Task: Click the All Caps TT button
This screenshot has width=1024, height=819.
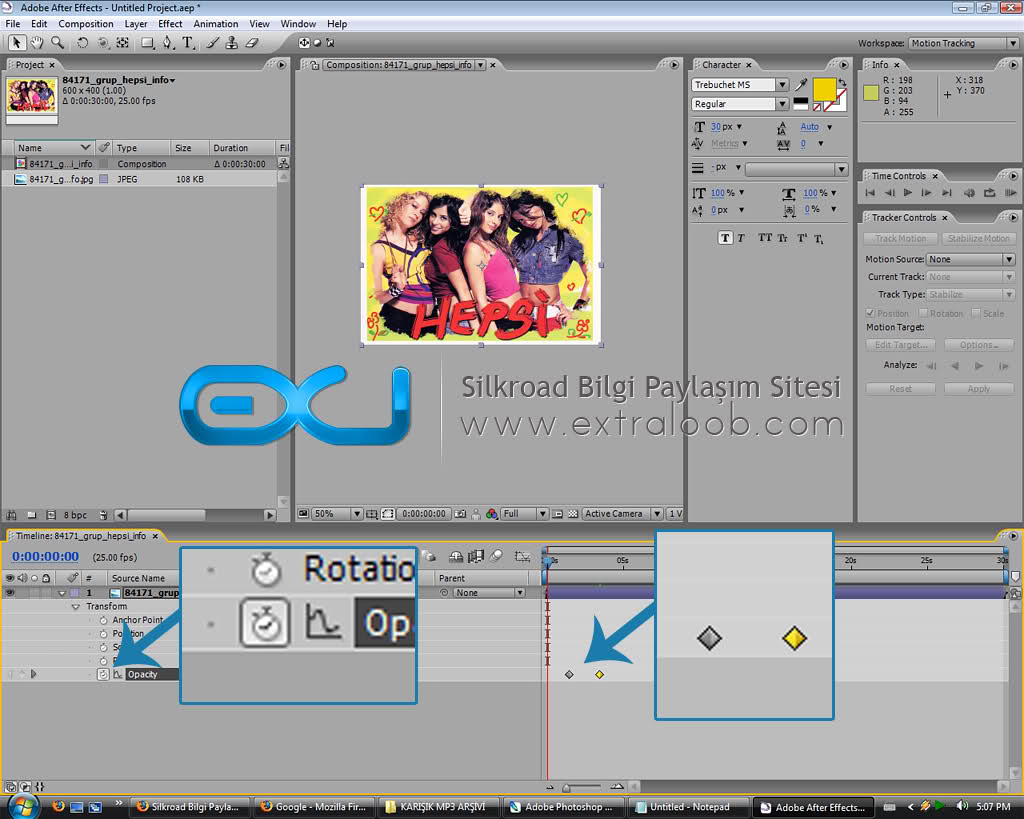Action: [765, 238]
